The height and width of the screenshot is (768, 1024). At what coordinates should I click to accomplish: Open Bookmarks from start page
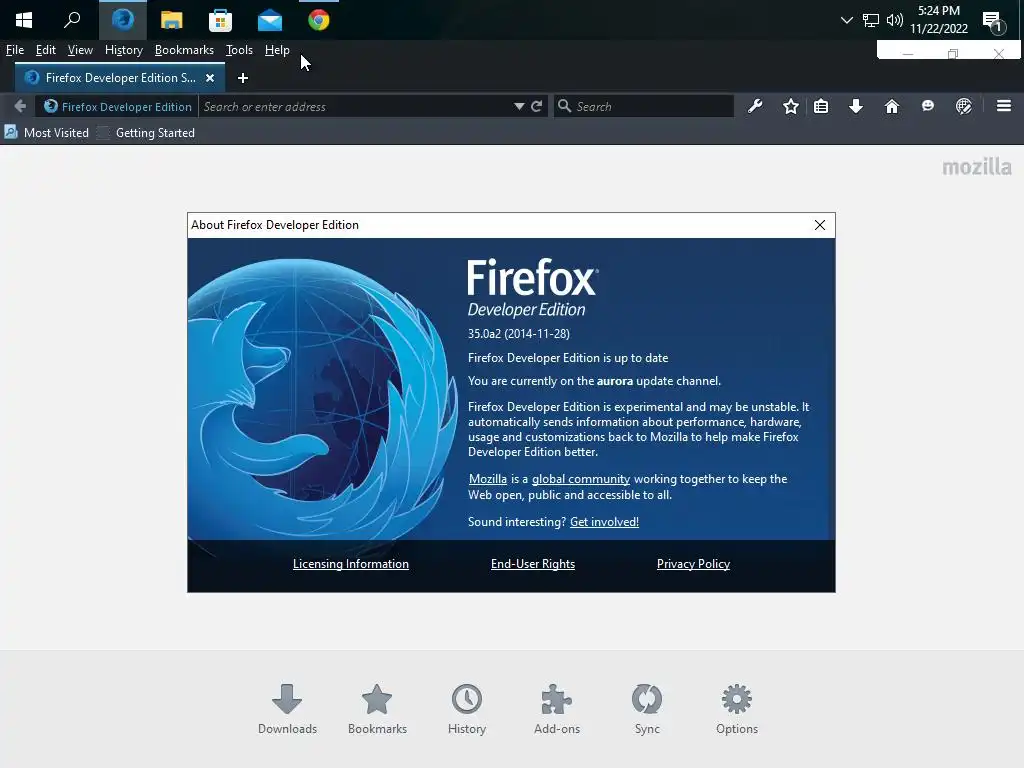377,710
